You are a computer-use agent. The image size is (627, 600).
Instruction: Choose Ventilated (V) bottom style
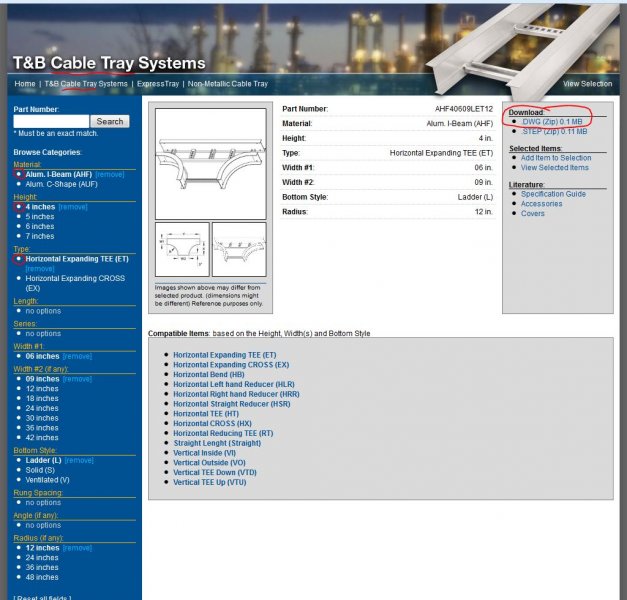tap(48, 480)
